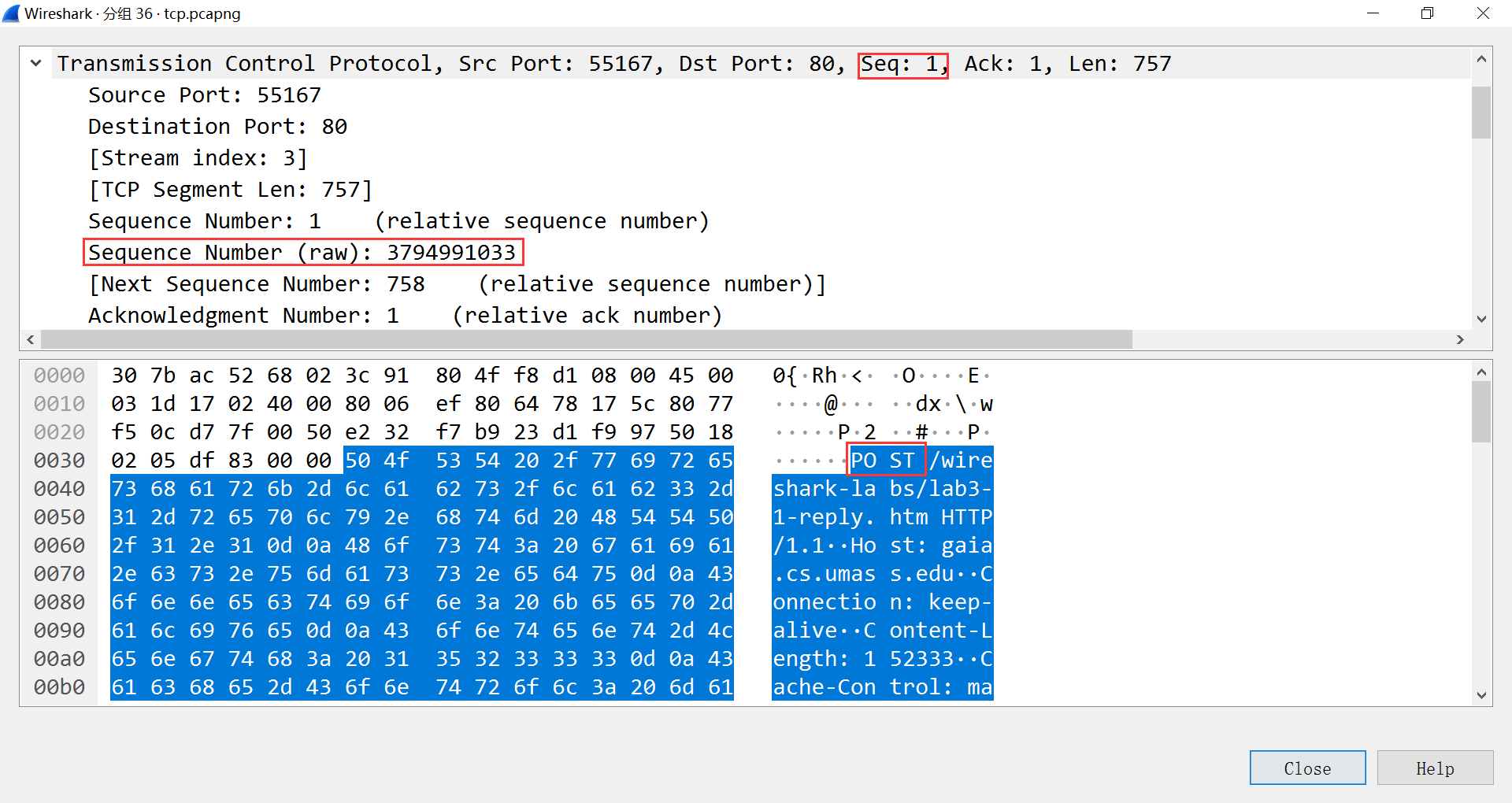This screenshot has width=1512, height=803.
Task: Maximize the Wireshark packet window
Action: [1427, 13]
